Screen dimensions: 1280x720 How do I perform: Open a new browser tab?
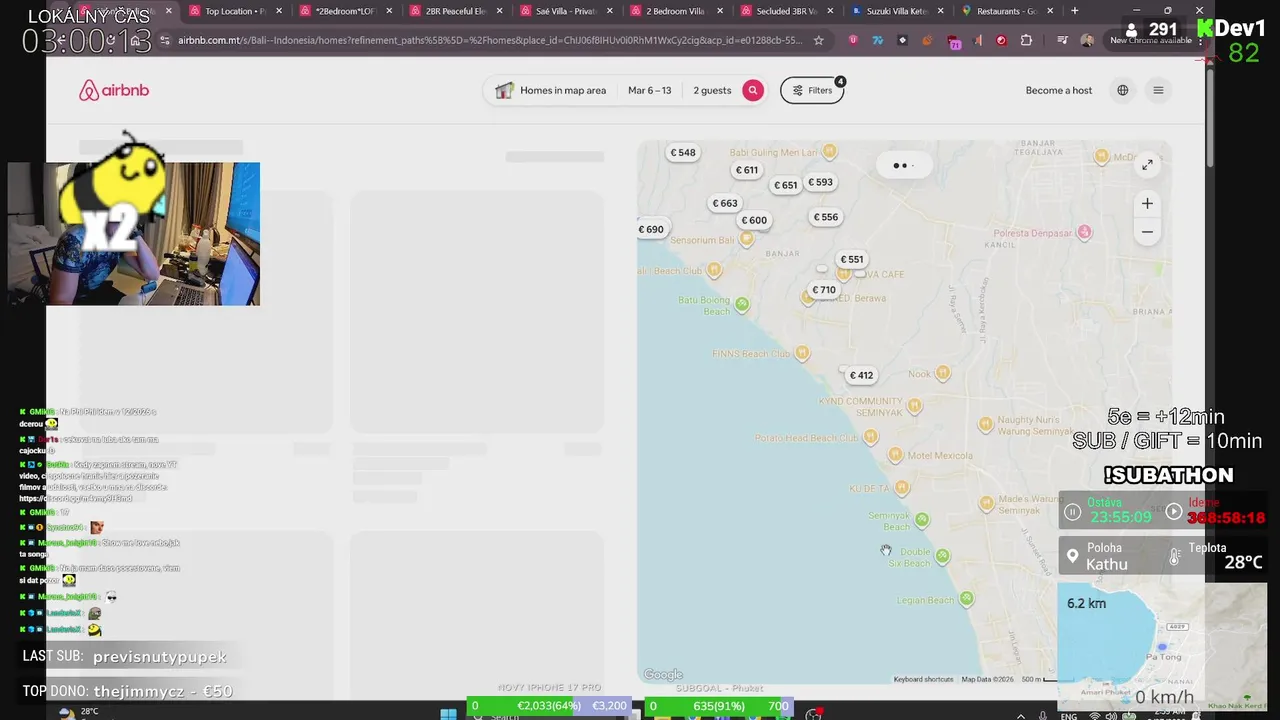1074,11
